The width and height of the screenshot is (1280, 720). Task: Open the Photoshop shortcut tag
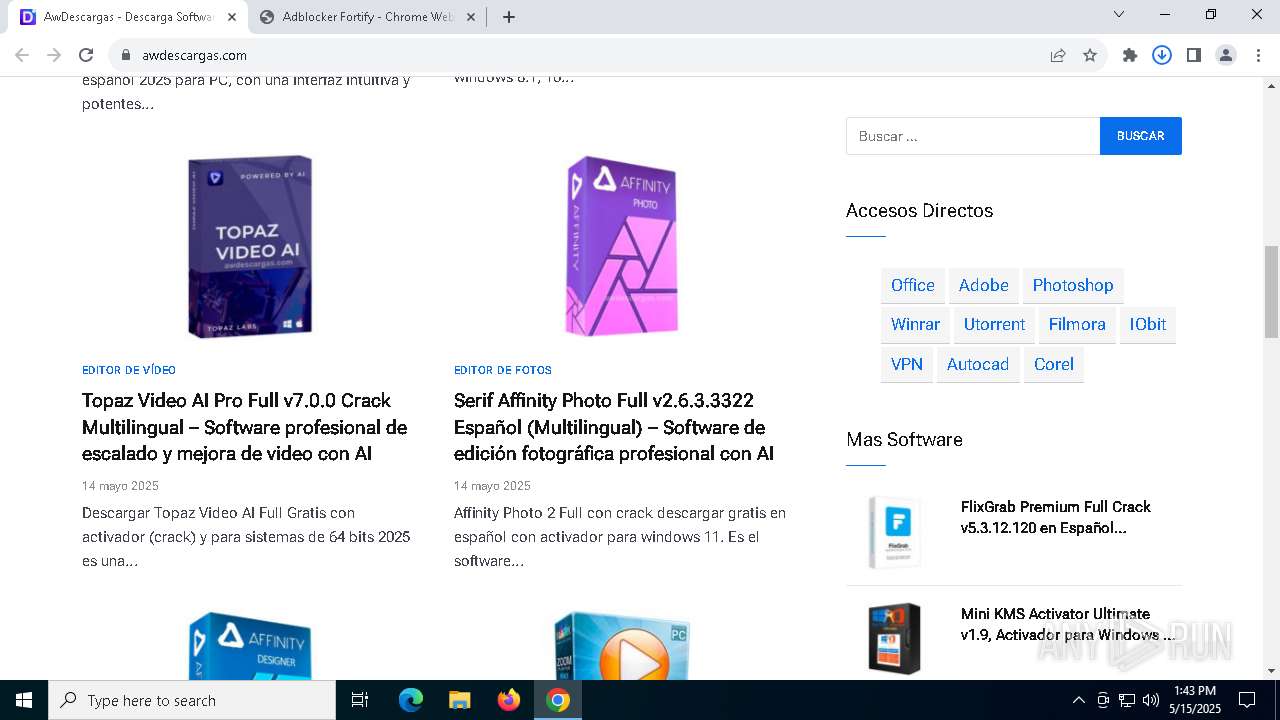click(x=1073, y=285)
